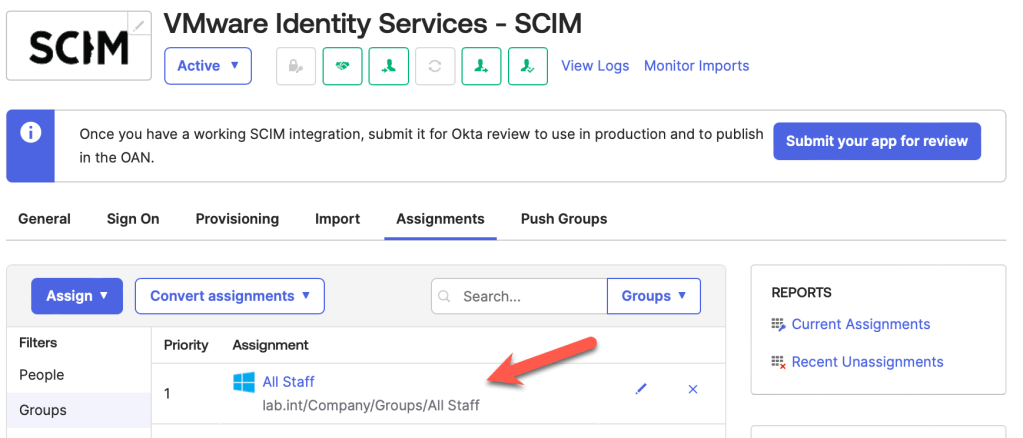Edit the All Staff assignment pencil icon
The image size is (1023, 438).
pos(641,389)
